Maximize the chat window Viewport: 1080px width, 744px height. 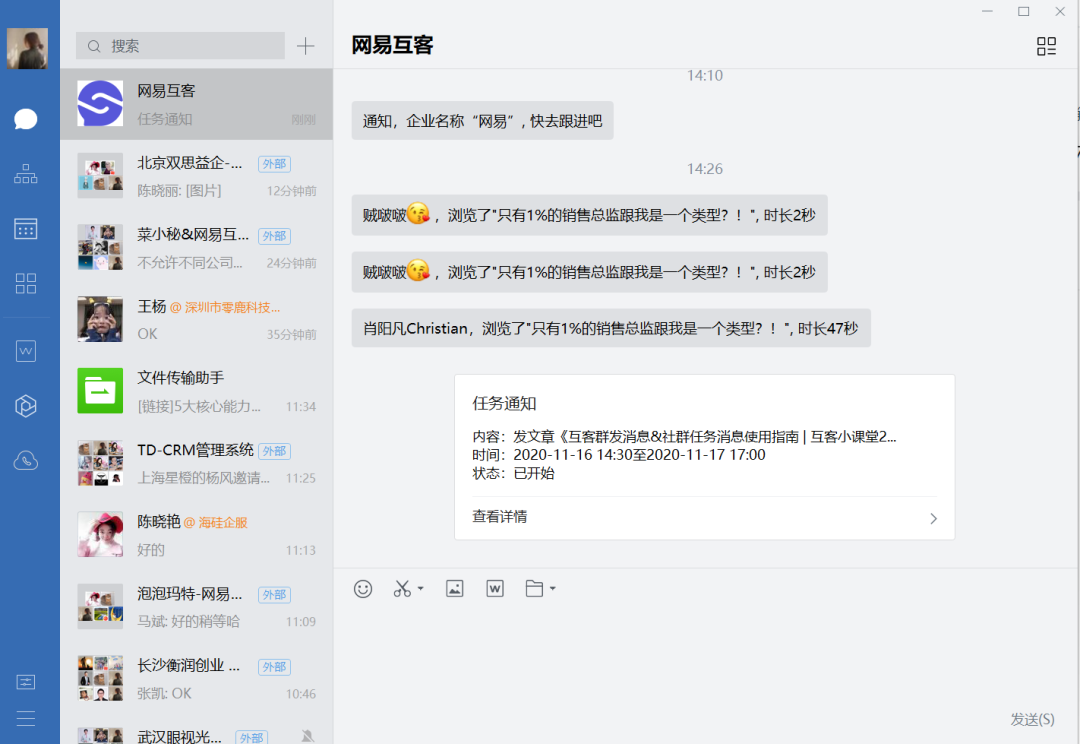pos(1024,12)
